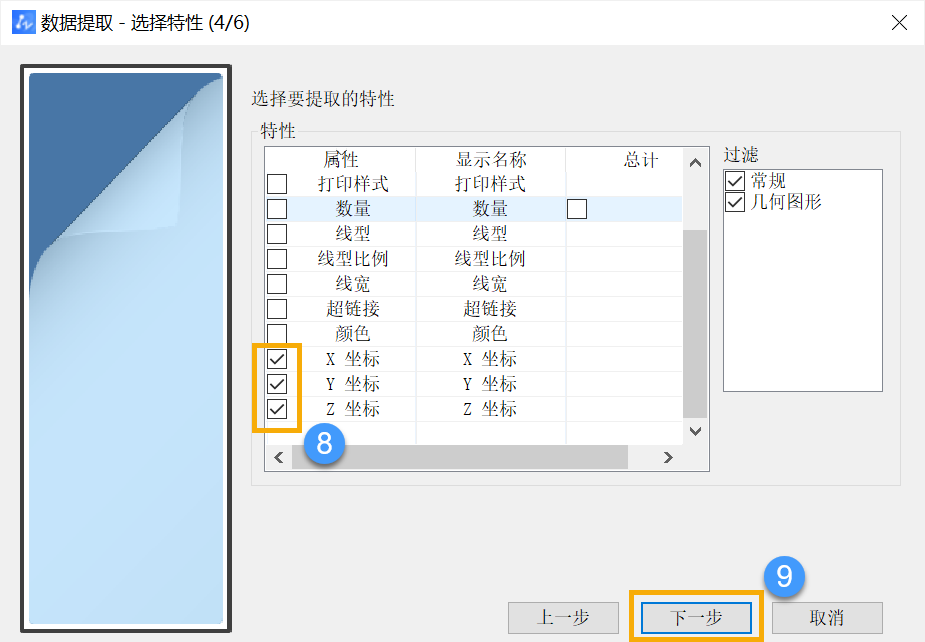This screenshot has width=925, height=642.
Task: Select the 线型比例 display name cell
Action: (491, 258)
